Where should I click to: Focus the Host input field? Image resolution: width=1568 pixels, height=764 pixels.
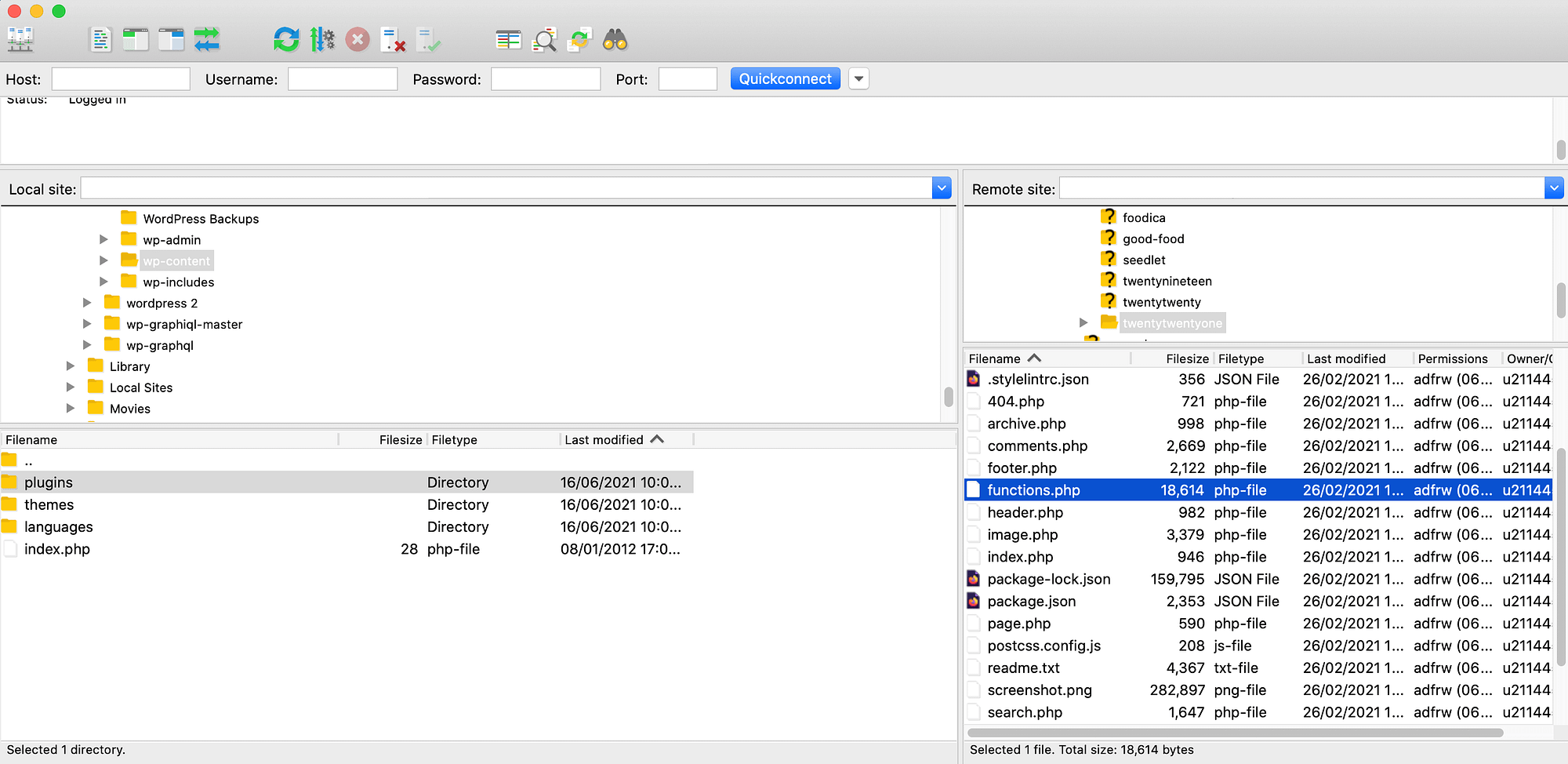[121, 78]
